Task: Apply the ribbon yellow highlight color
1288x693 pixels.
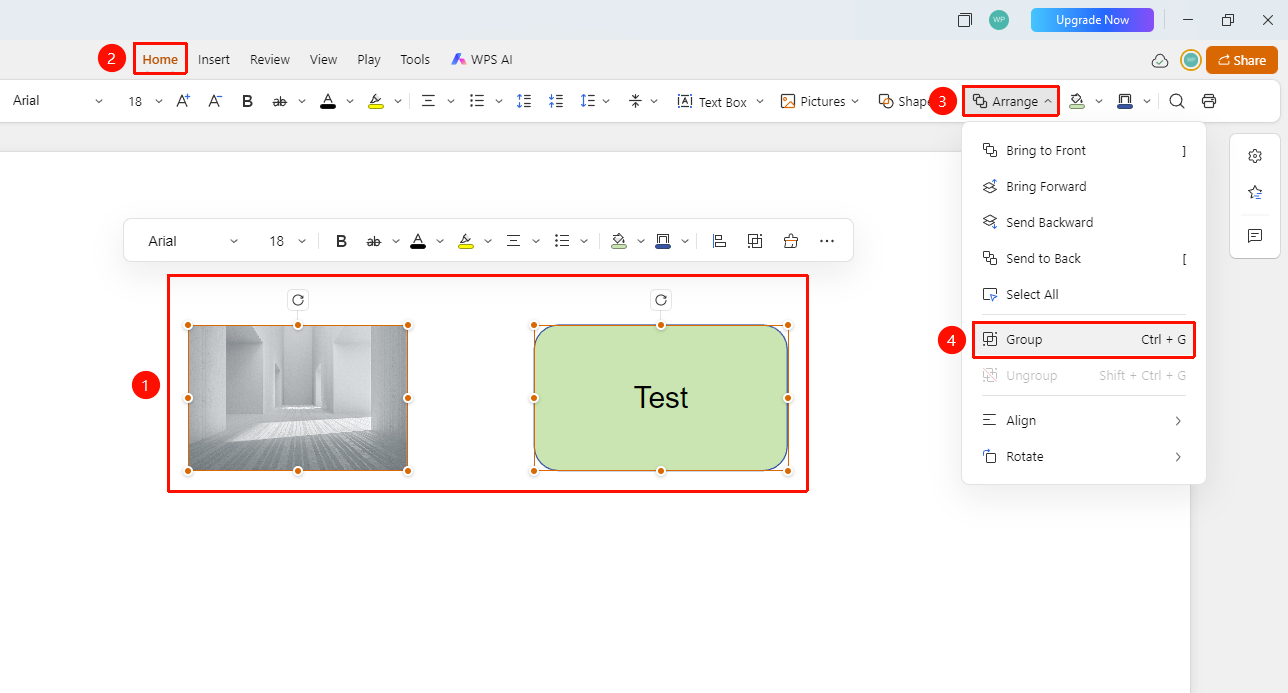Action: click(x=376, y=101)
